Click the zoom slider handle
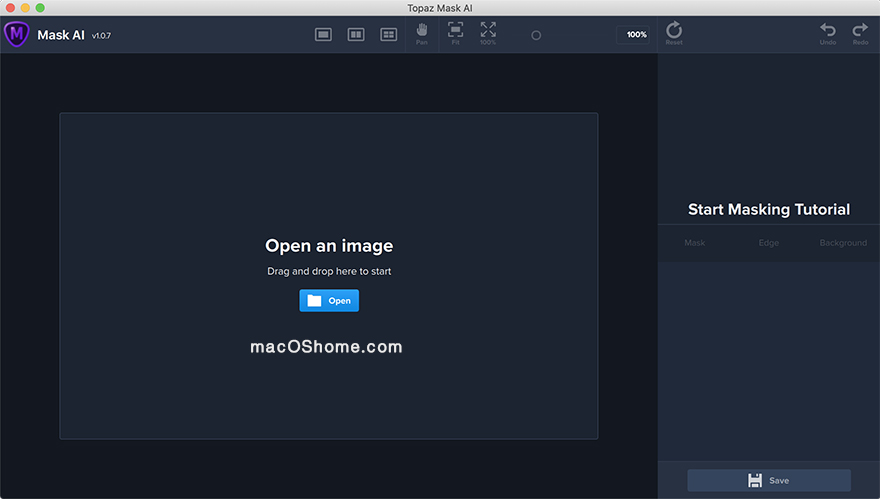The width and height of the screenshot is (880, 499). click(x=536, y=35)
